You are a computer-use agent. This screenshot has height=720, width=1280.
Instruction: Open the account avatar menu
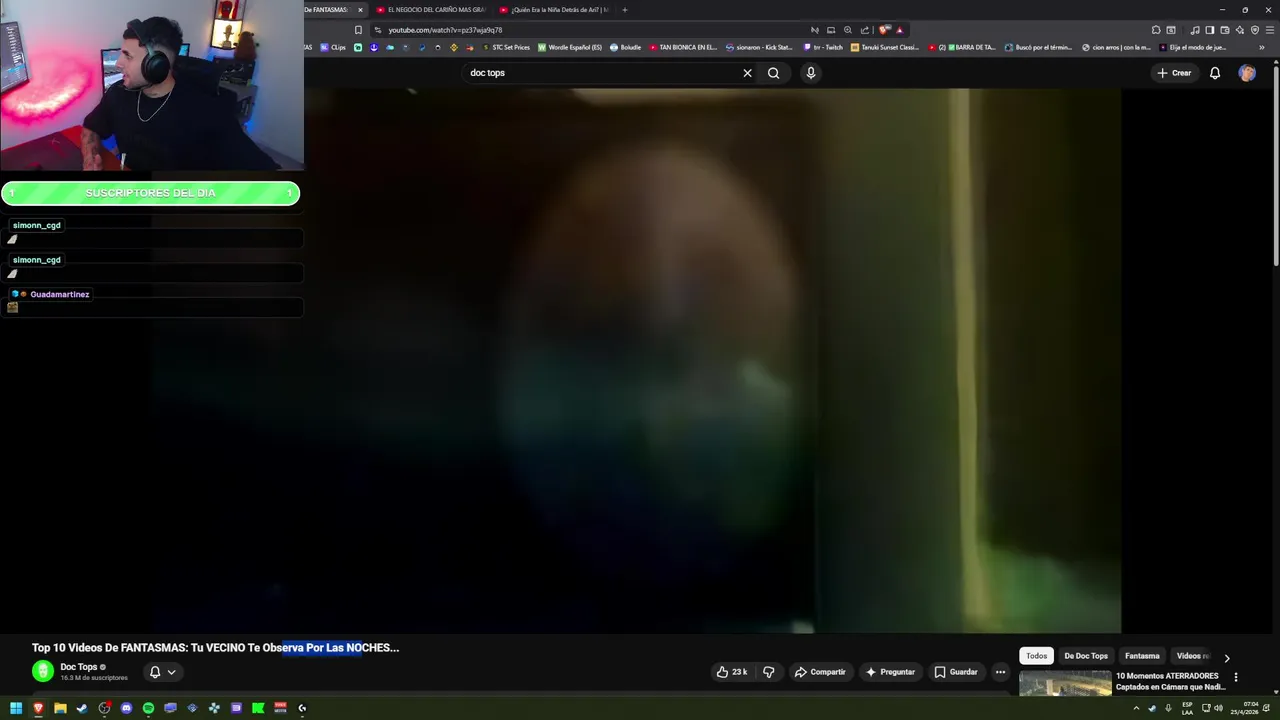coord(1247,73)
